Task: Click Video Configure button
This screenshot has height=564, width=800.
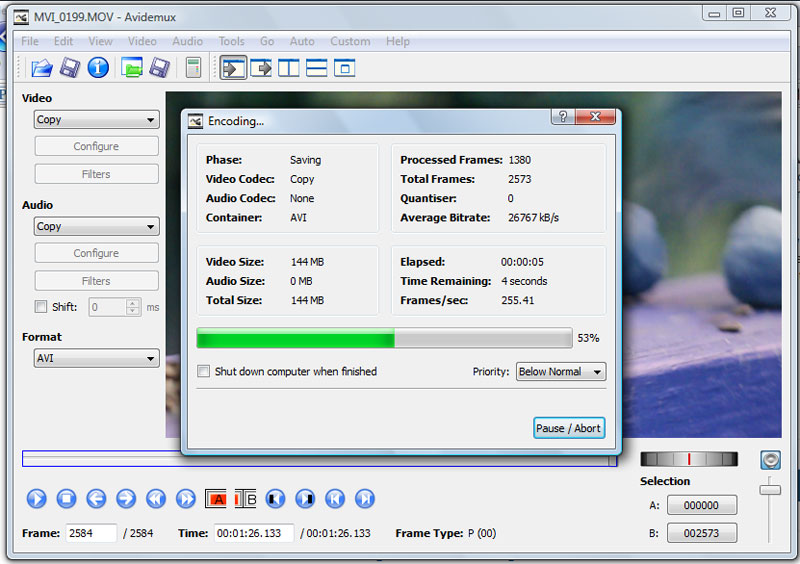Action: pyautogui.click(x=96, y=146)
